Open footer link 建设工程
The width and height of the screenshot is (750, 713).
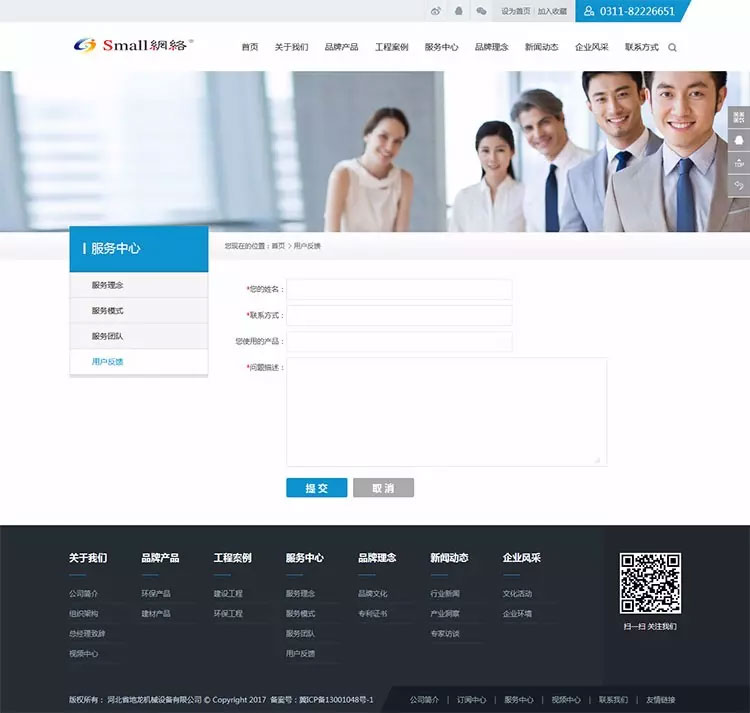[228, 593]
